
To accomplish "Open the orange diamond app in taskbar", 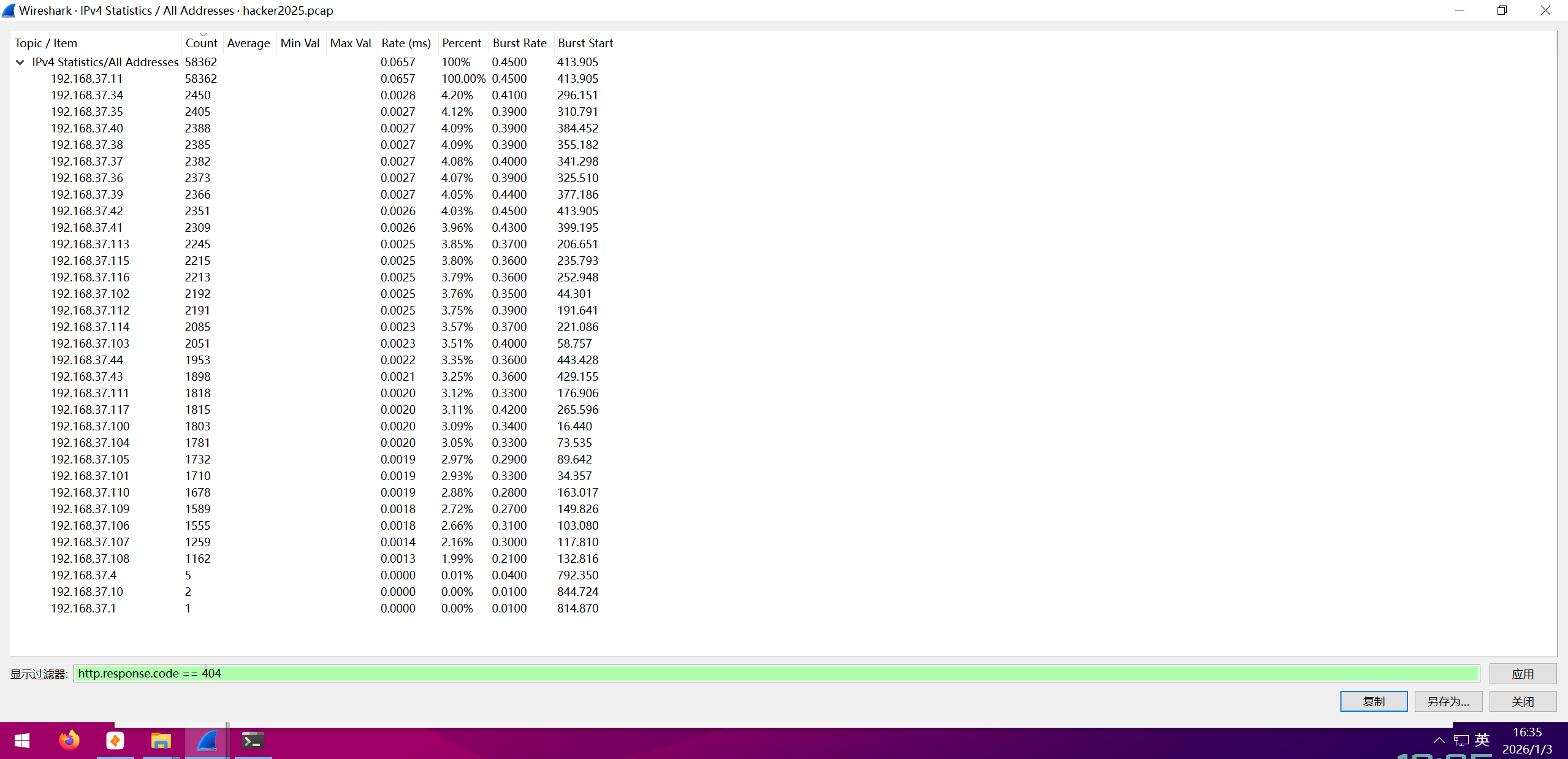I will [x=115, y=741].
